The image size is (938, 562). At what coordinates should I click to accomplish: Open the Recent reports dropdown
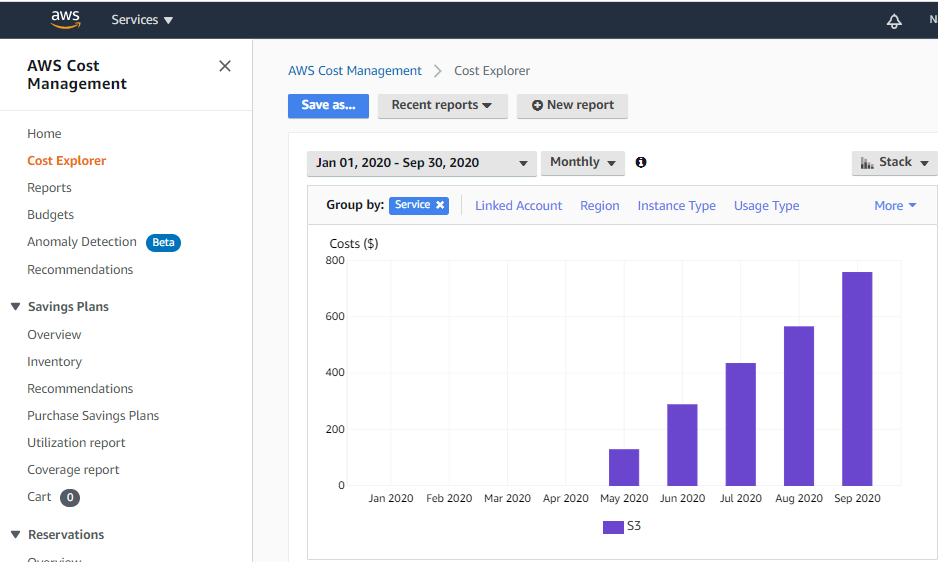(x=443, y=105)
